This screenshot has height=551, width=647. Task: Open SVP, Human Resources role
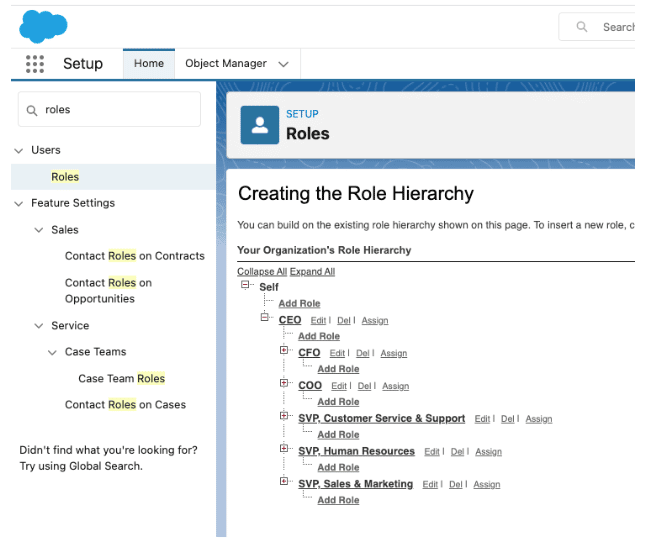(357, 452)
